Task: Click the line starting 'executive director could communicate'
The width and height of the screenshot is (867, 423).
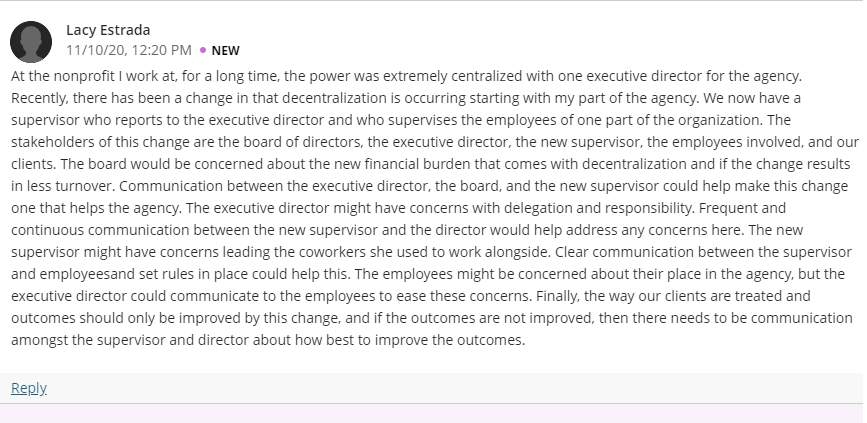Action: click(411, 296)
